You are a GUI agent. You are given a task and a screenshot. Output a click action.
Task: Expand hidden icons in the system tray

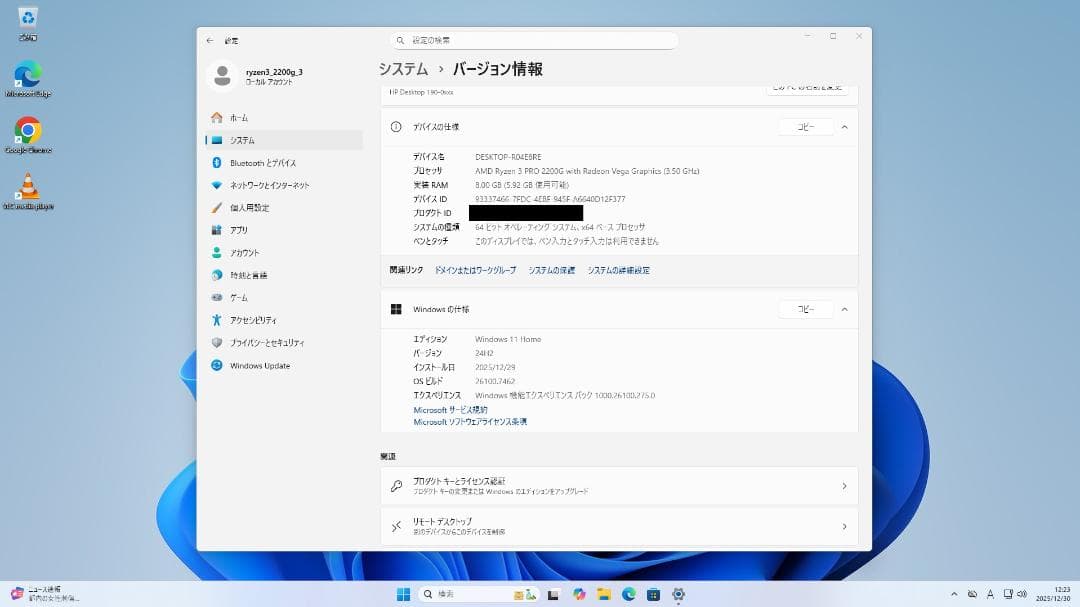956,593
